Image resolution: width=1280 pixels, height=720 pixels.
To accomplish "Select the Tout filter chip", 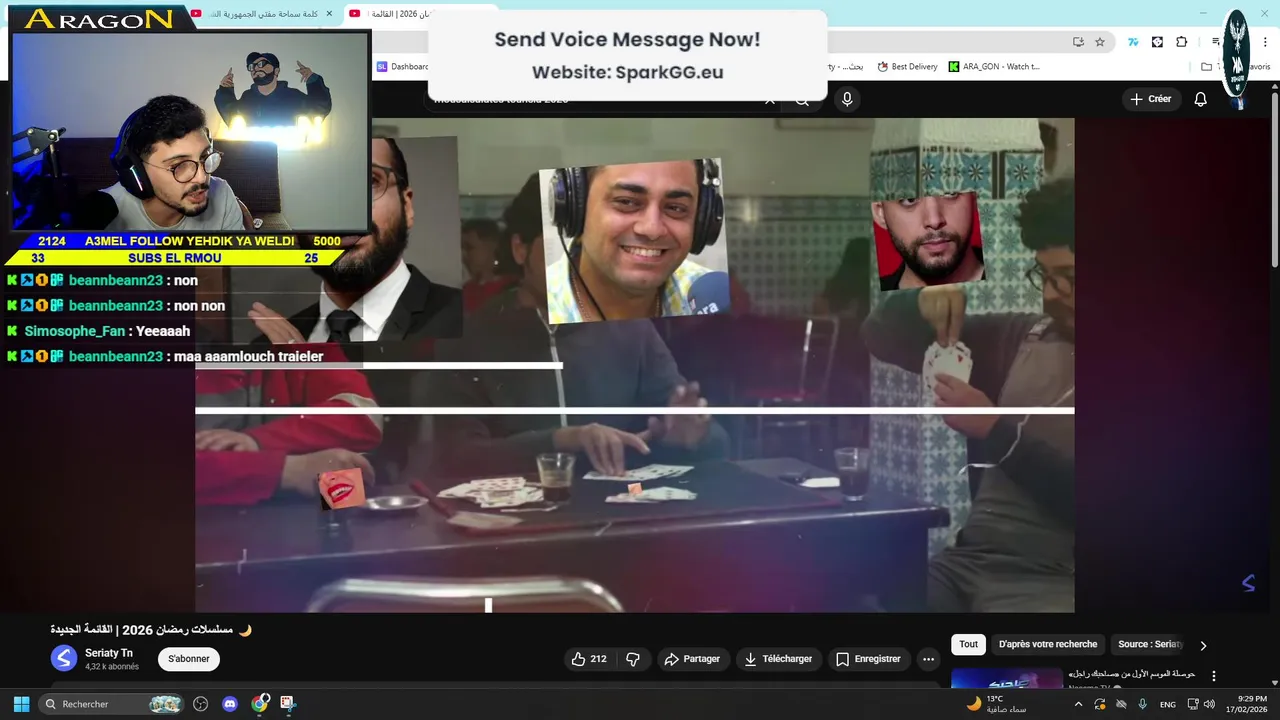I will 968,645.
